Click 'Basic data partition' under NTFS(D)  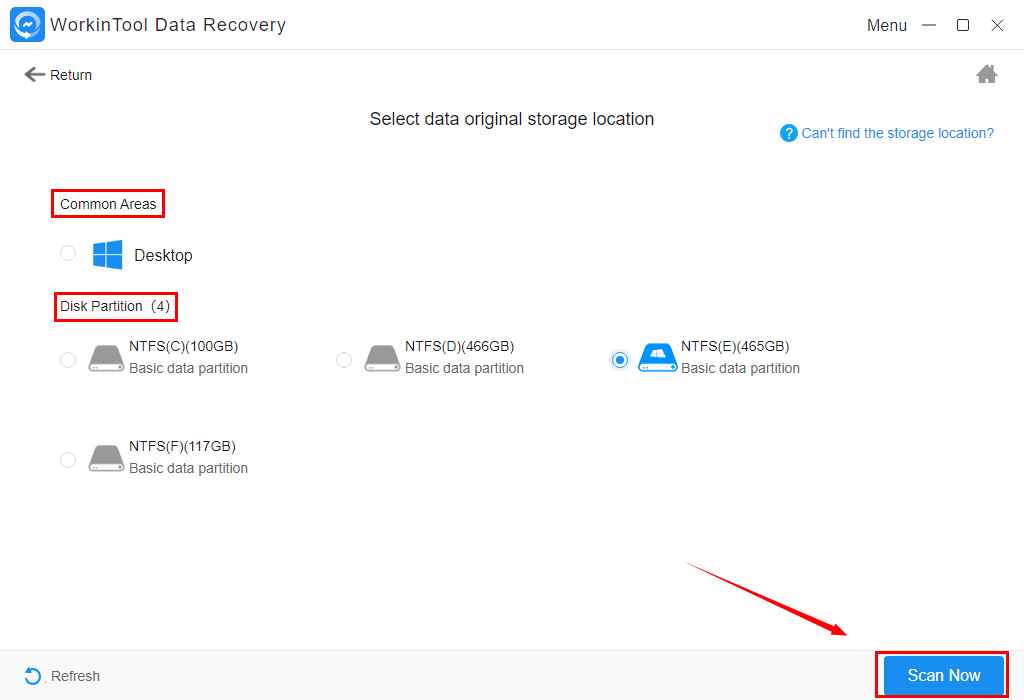[x=464, y=368]
